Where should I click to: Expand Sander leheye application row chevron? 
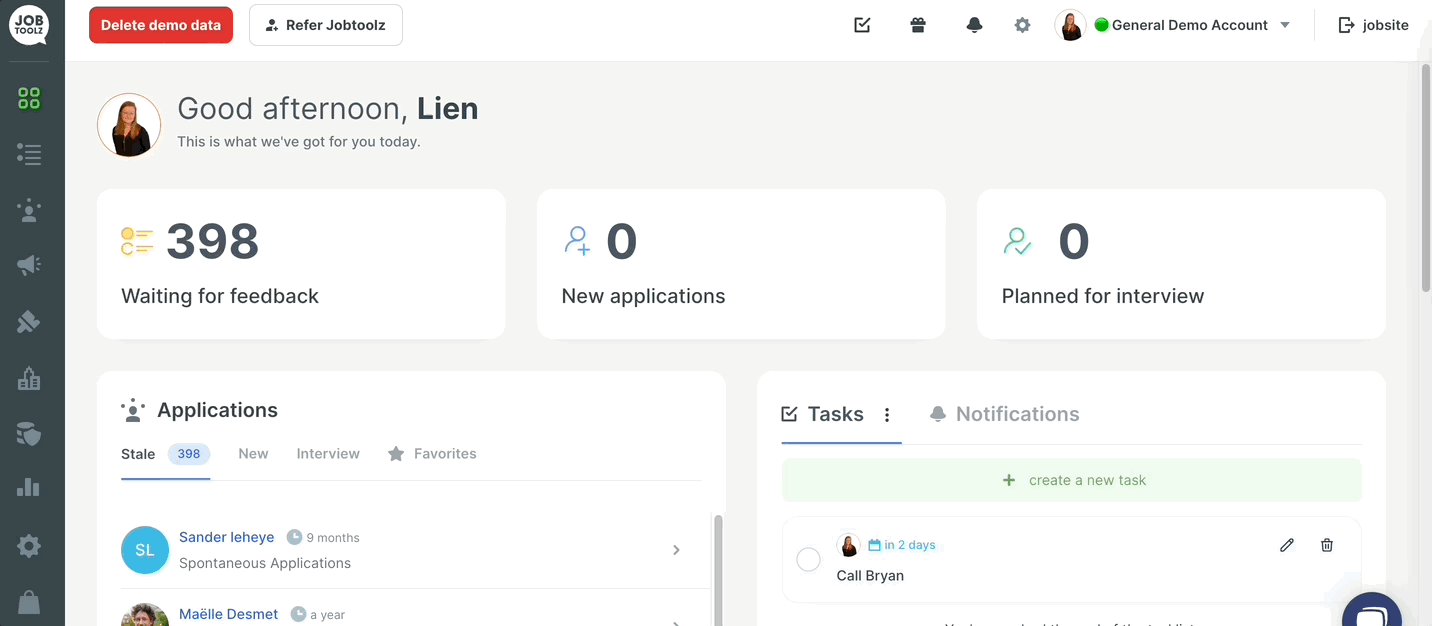676,550
